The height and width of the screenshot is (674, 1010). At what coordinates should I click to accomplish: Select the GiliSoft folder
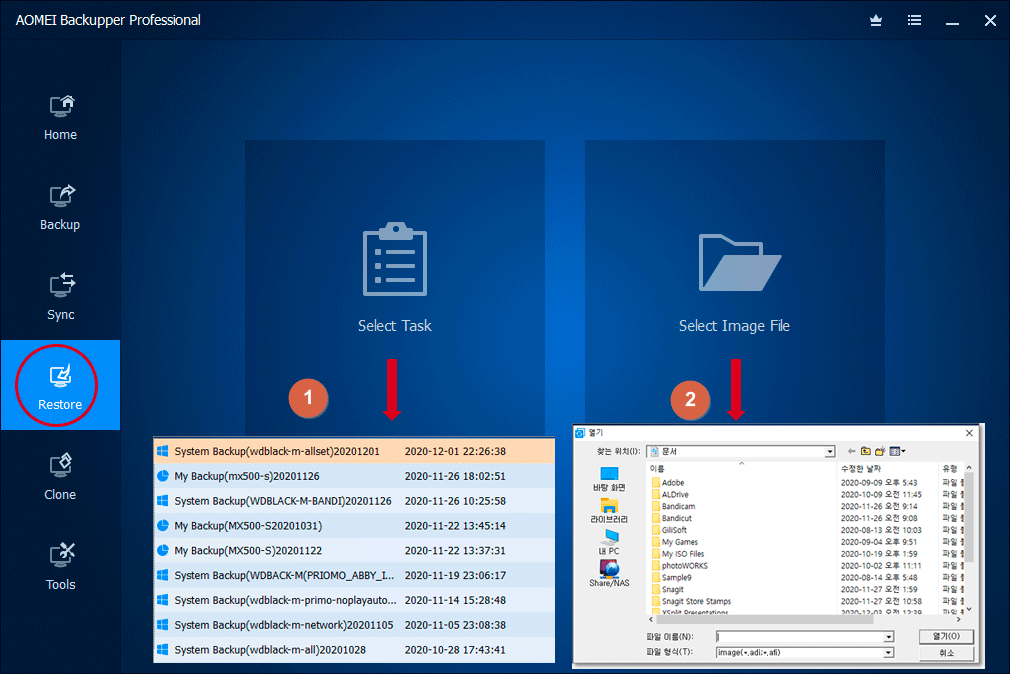click(x=669, y=530)
